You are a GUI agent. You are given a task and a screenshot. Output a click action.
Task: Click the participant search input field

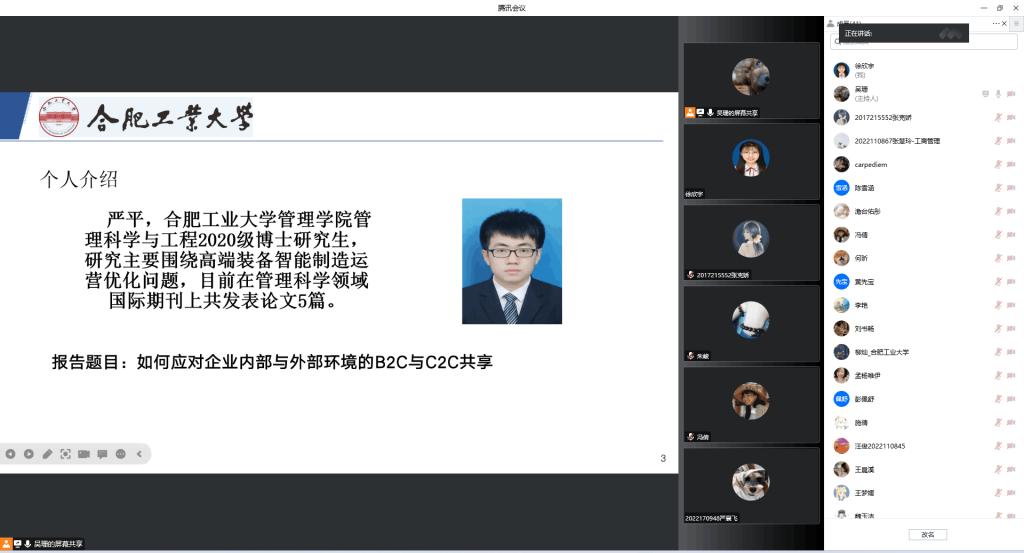tap(925, 42)
